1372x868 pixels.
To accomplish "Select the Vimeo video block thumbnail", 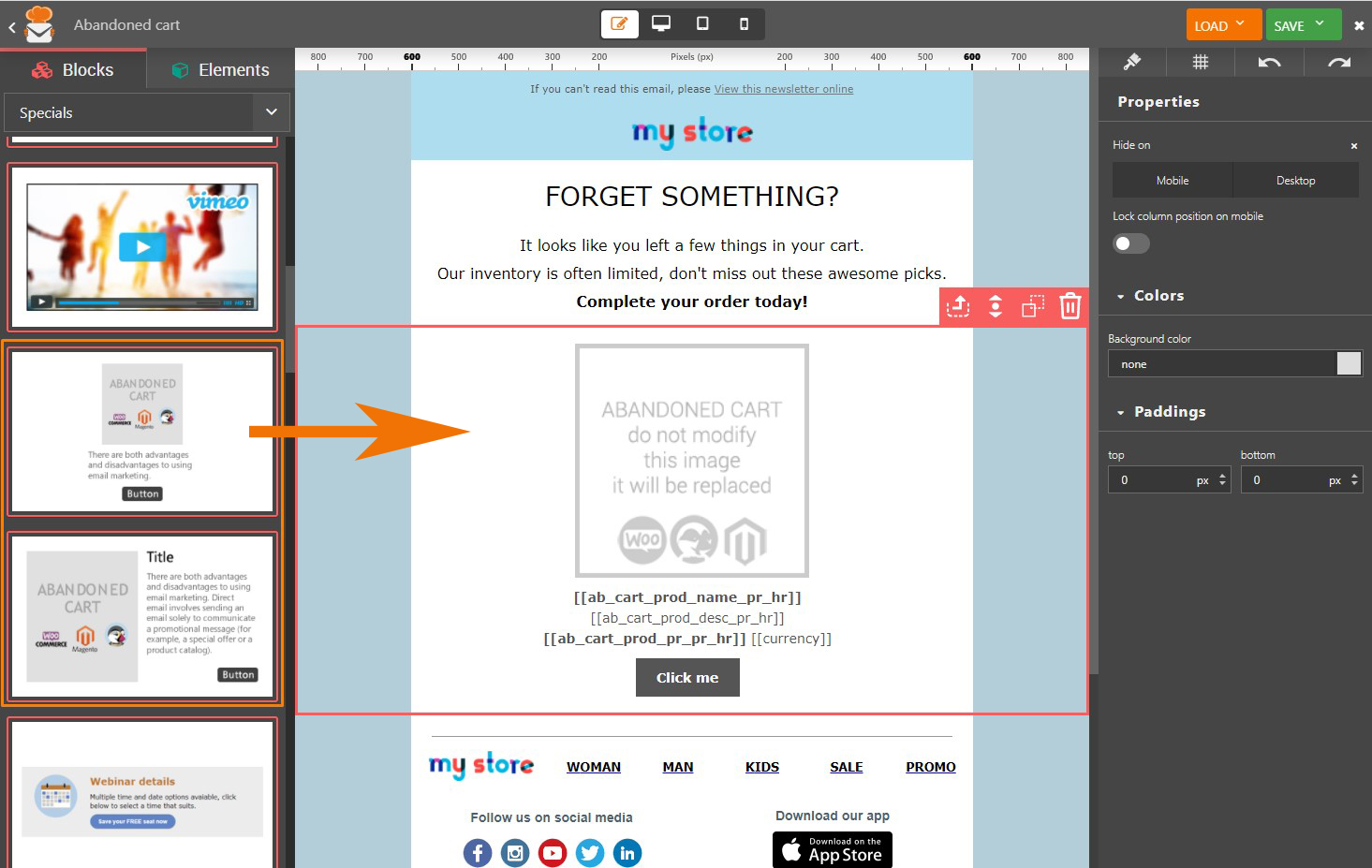I will coord(143,247).
